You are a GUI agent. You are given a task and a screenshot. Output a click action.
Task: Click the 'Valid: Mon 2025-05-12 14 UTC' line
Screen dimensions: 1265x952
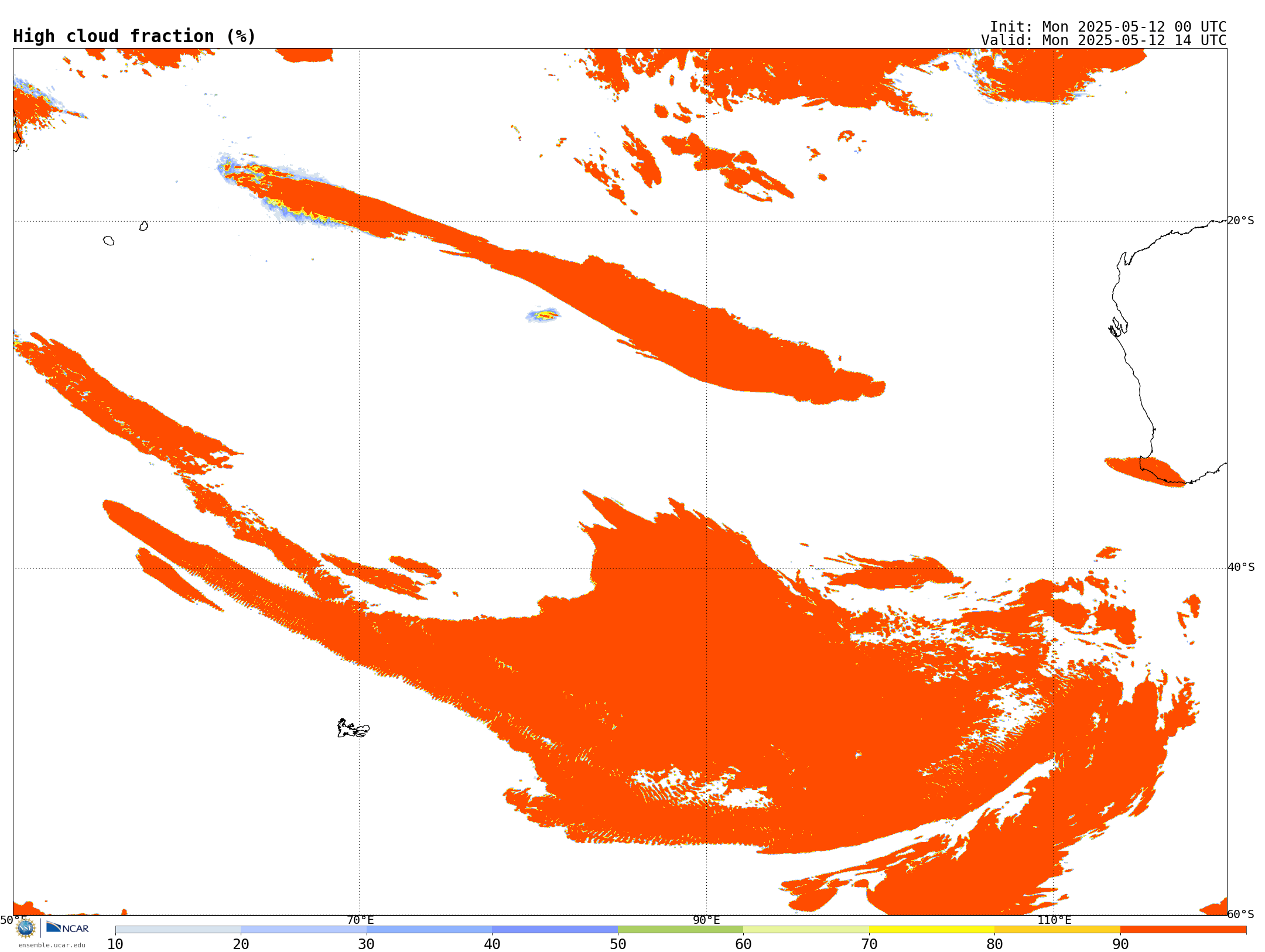tap(1104, 40)
